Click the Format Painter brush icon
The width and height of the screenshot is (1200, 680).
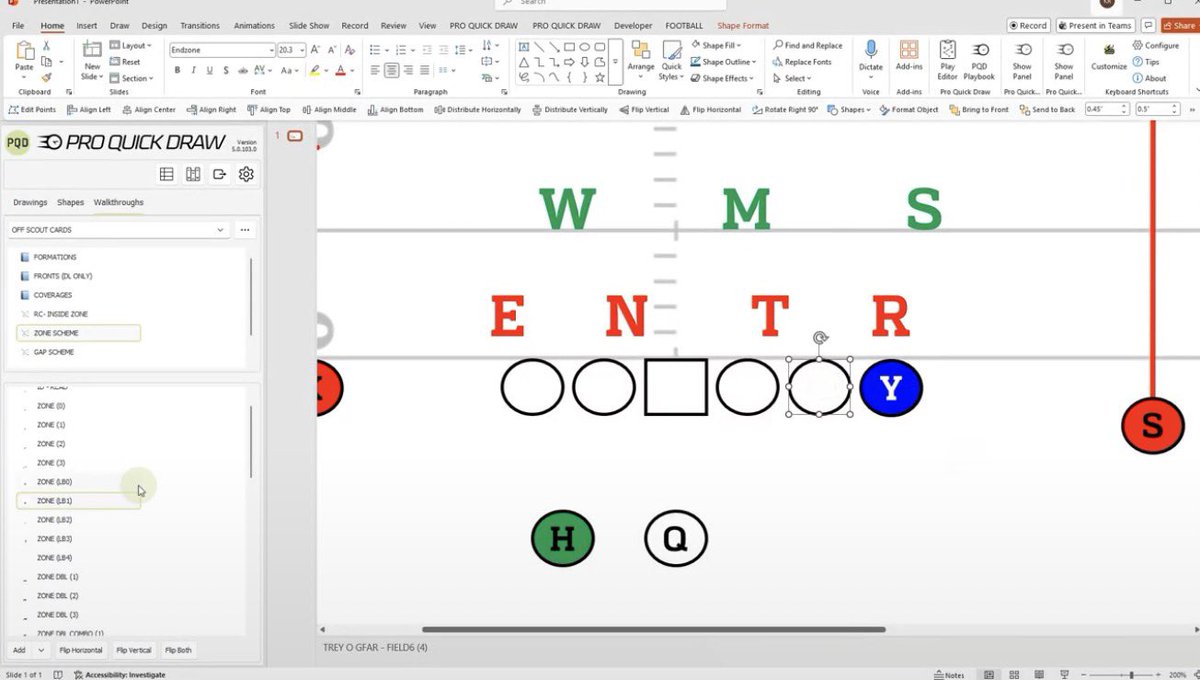coord(46,77)
